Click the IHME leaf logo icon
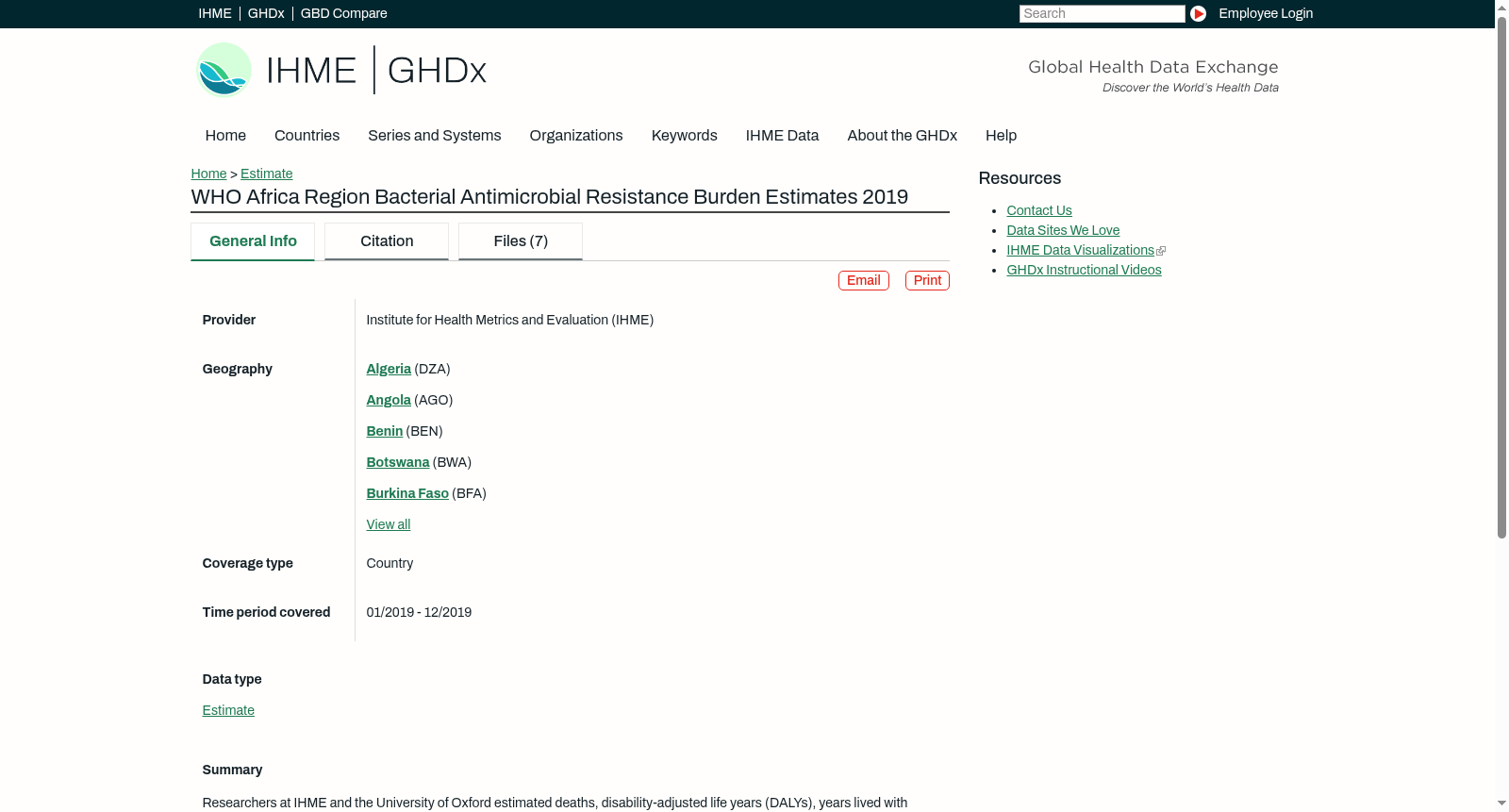The width and height of the screenshot is (1509, 812). 224,70
